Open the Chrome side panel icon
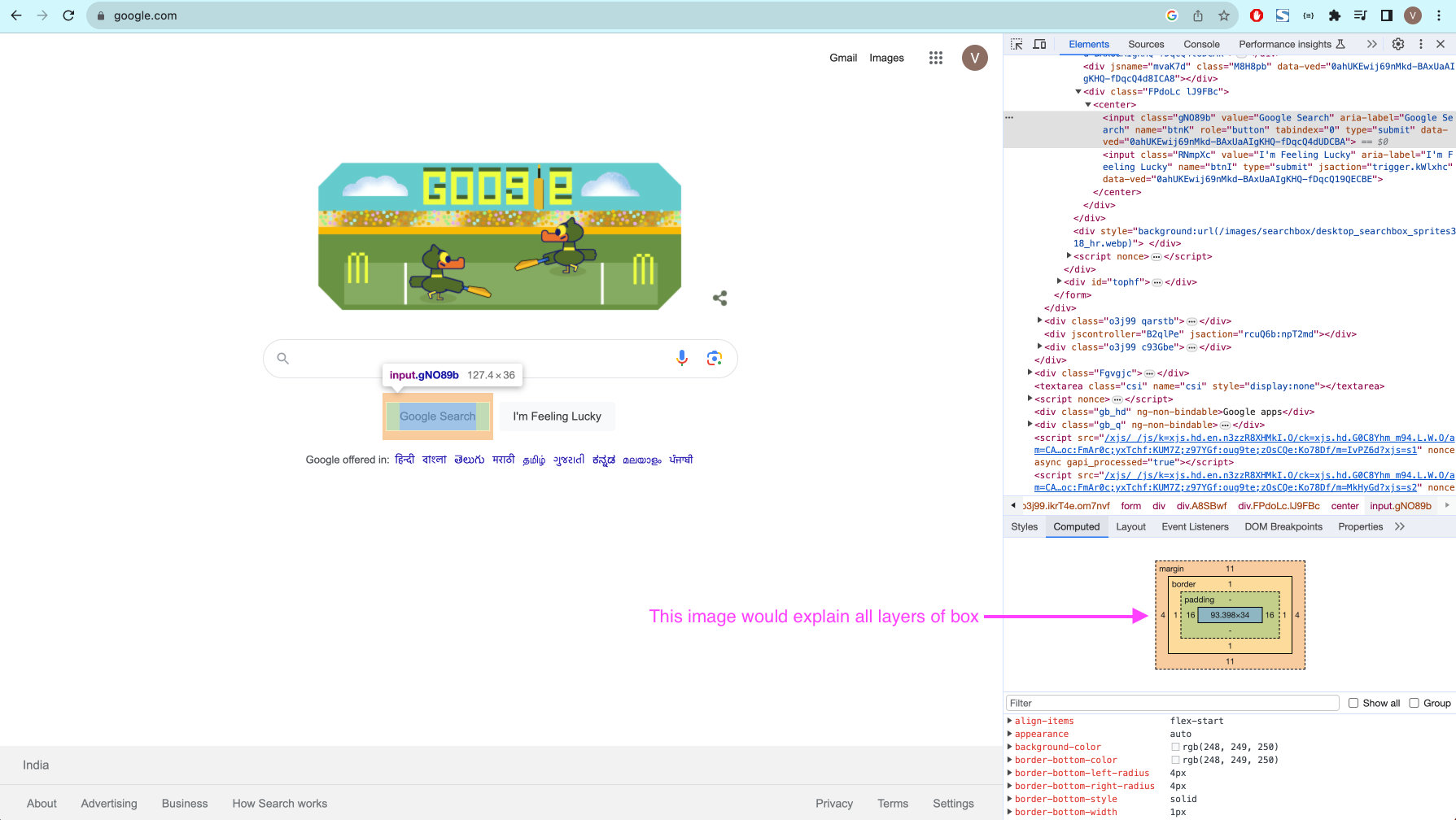Screen dimensions: 1456x820 click(1387, 15)
